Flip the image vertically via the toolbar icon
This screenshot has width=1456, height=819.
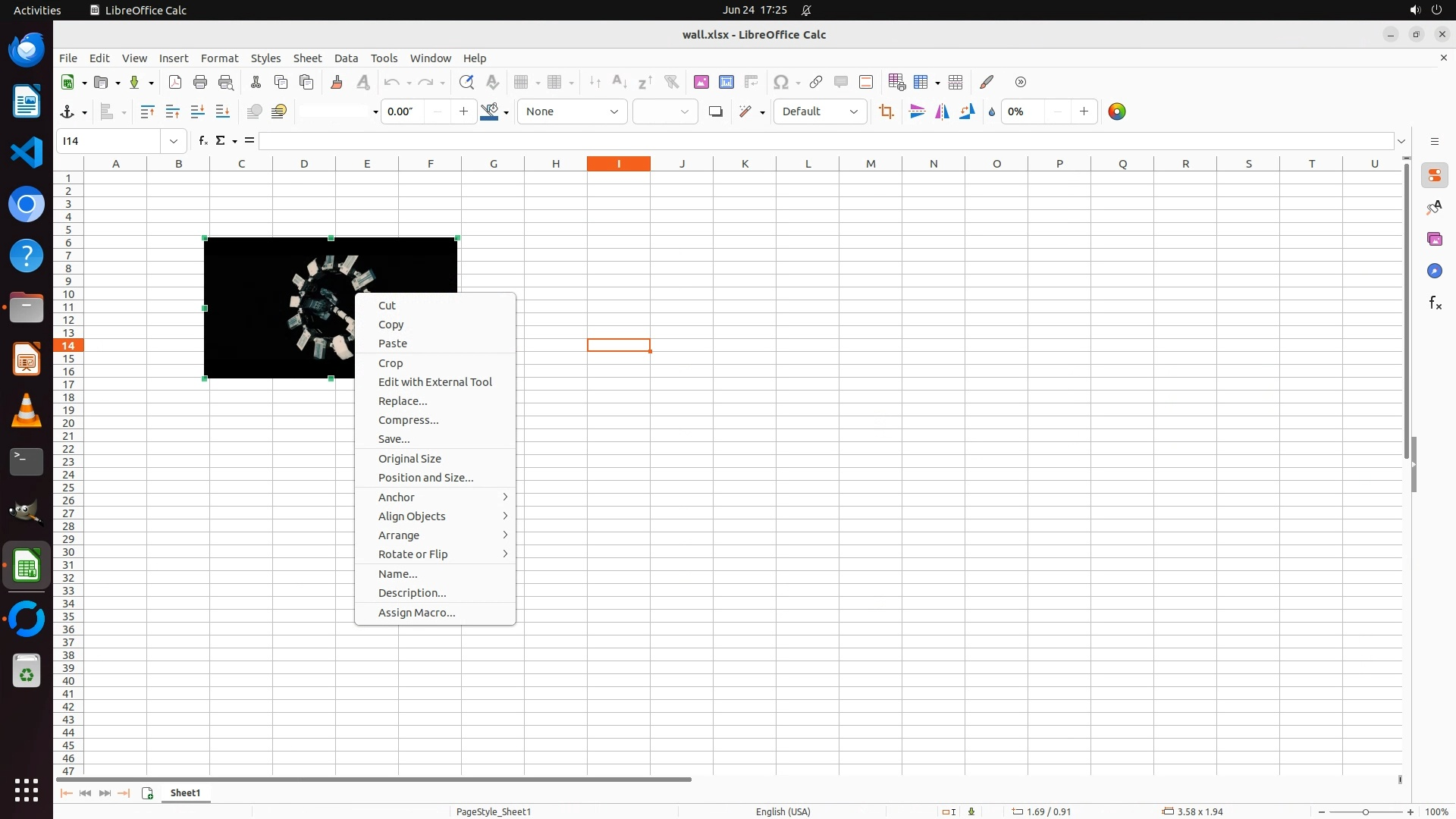click(x=917, y=112)
